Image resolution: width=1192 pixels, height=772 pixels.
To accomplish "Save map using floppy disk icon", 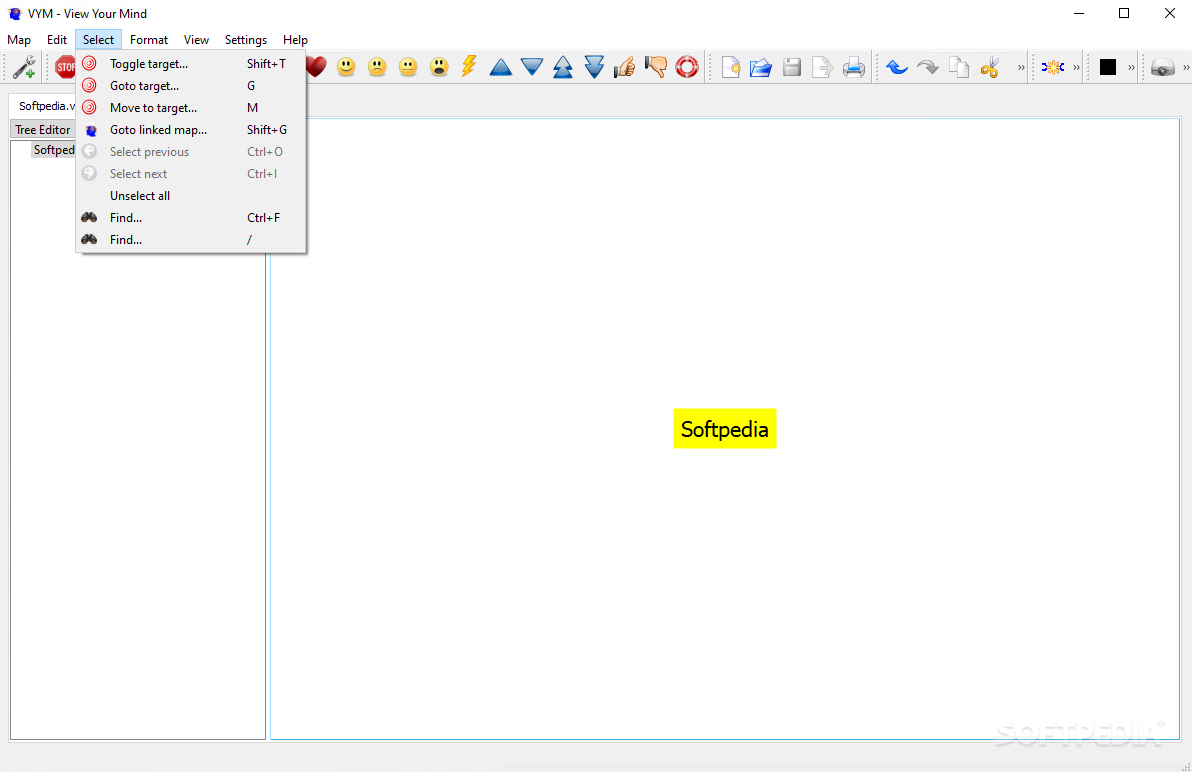I will tap(792, 67).
